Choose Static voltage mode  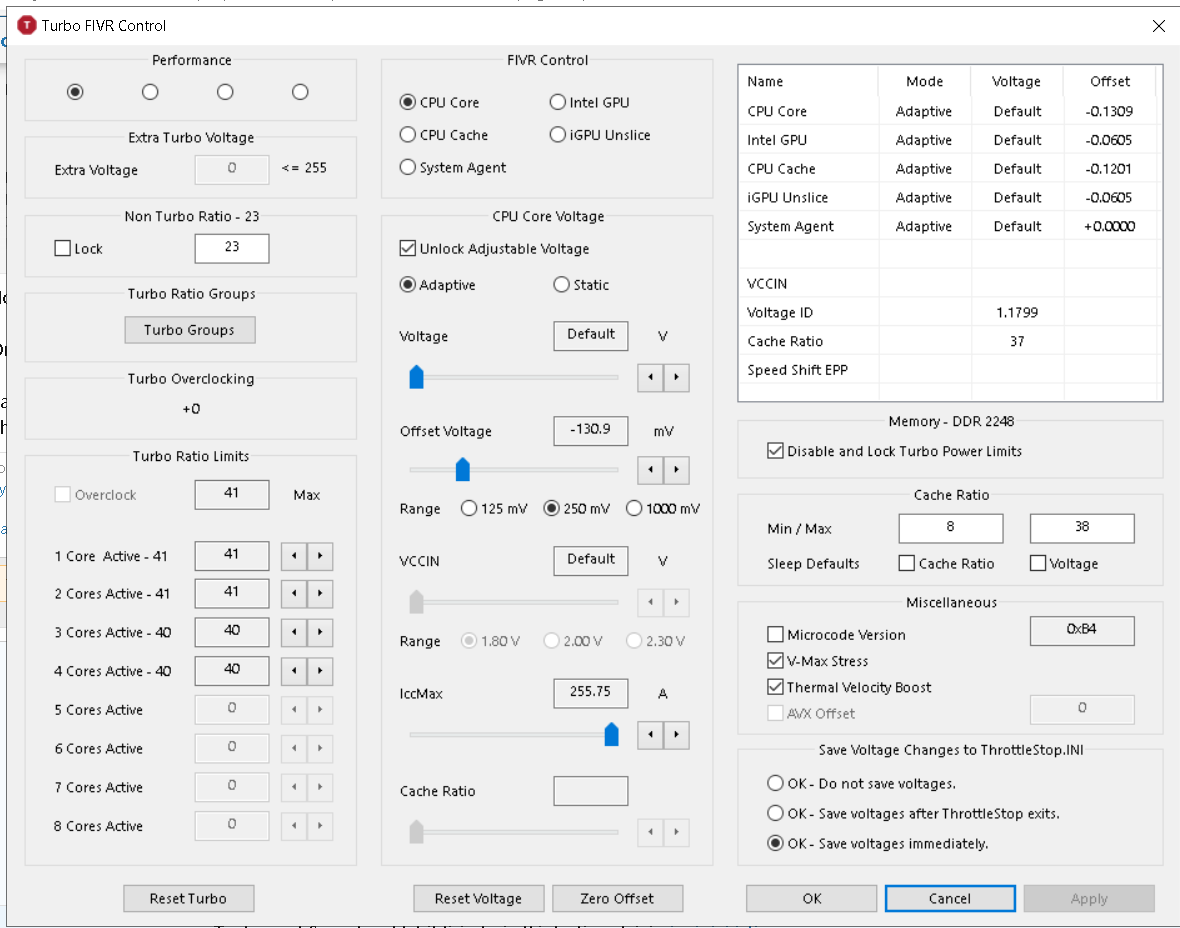click(x=581, y=284)
